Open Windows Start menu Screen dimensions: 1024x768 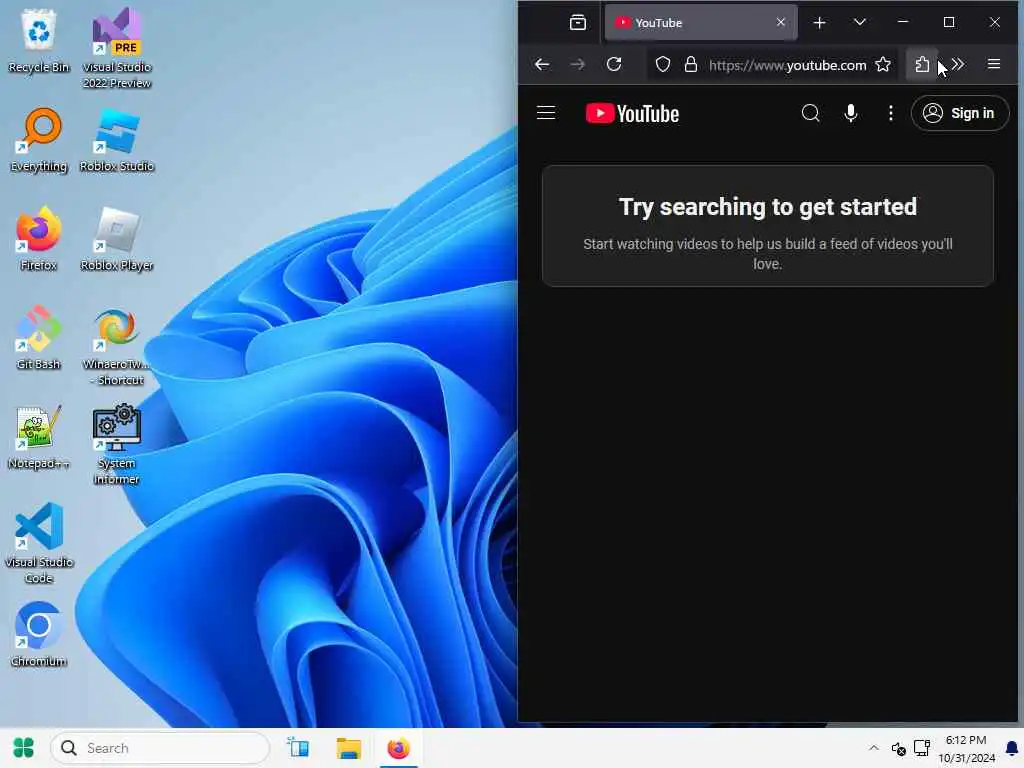pos(24,748)
